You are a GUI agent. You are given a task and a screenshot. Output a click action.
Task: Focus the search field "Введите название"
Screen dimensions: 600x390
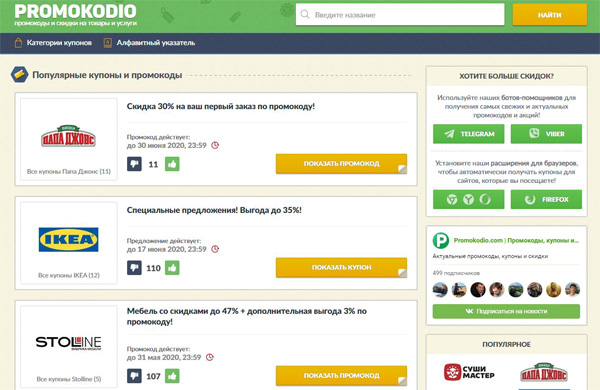400,15
